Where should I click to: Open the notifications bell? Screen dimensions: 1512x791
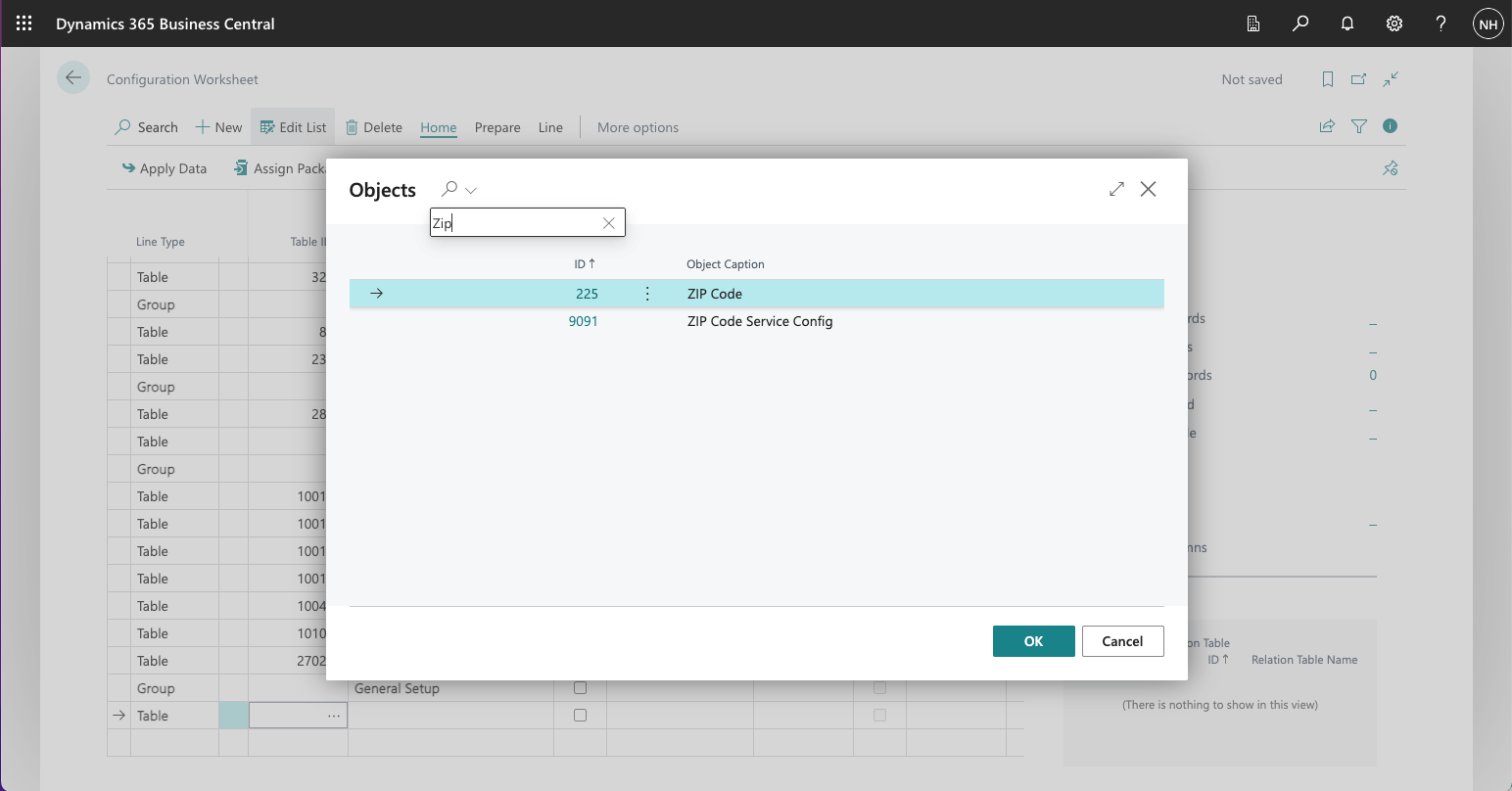(x=1347, y=23)
